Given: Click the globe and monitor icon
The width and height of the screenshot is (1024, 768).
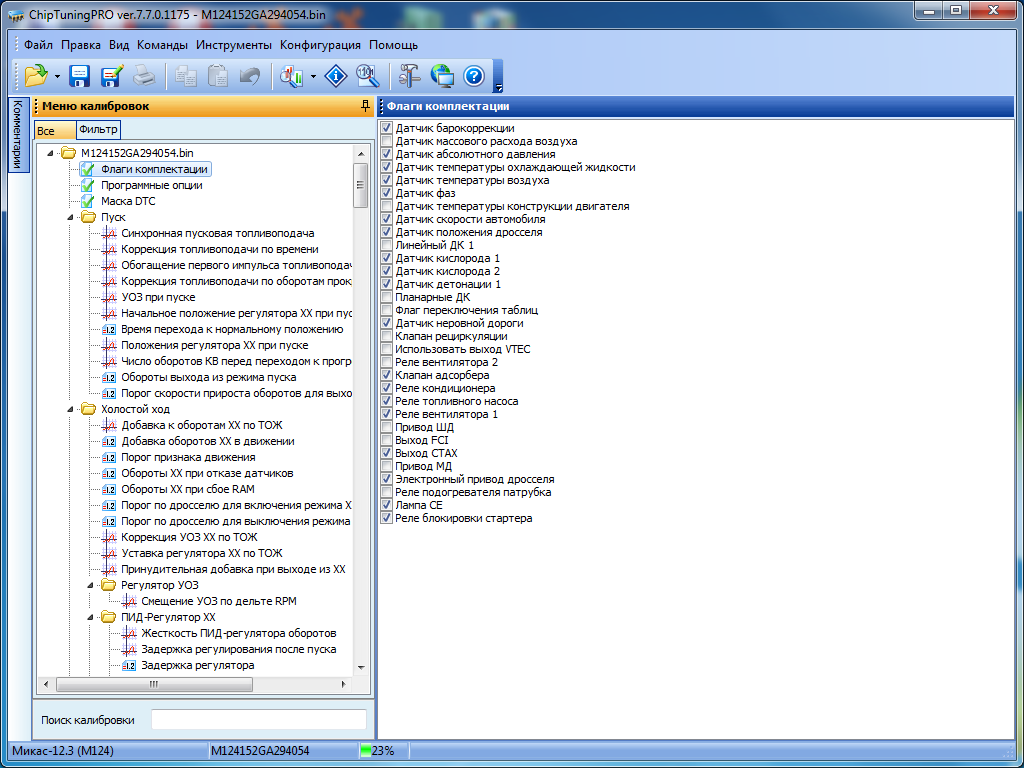Looking at the screenshot, I should click(x=442, y=75).
